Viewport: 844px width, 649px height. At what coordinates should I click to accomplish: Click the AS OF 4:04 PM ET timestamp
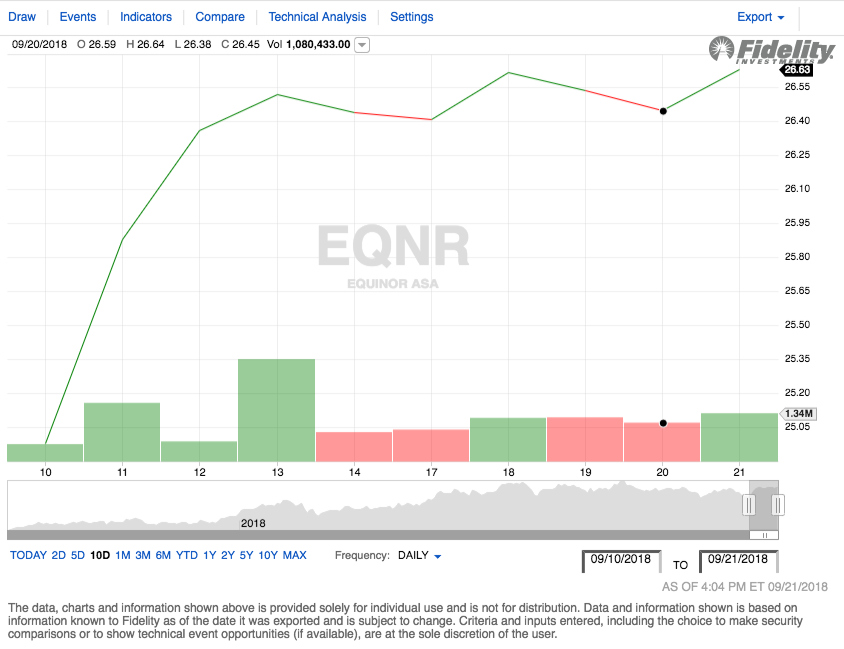pyautogui.click(x=744, y=587)
